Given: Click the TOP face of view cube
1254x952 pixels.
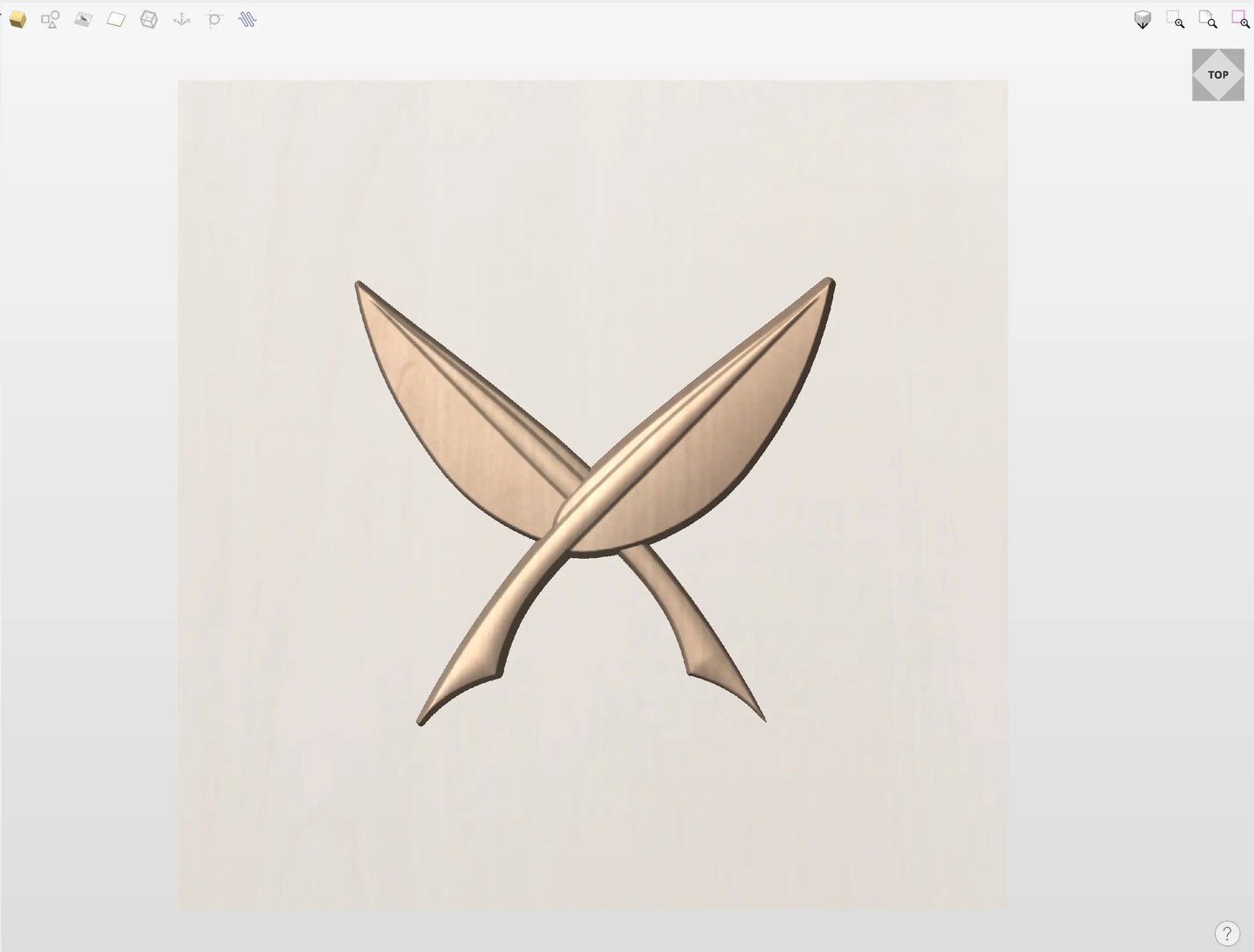Looking at the screenshot, I should 1218,75.
